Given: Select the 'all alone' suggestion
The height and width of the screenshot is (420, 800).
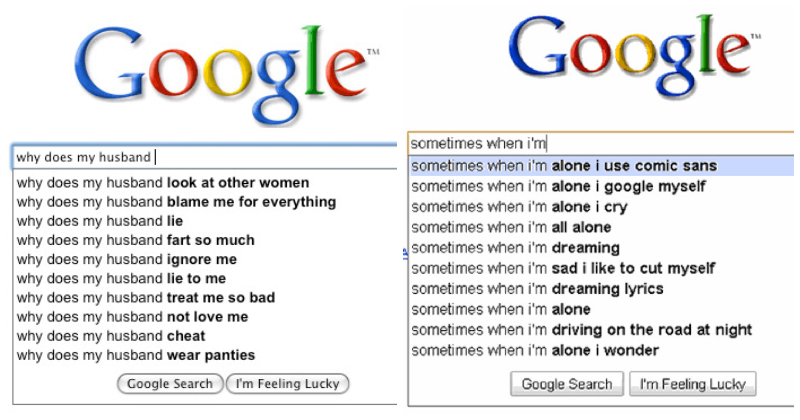Looking at the screenshot, I should (x=511, y=227).
